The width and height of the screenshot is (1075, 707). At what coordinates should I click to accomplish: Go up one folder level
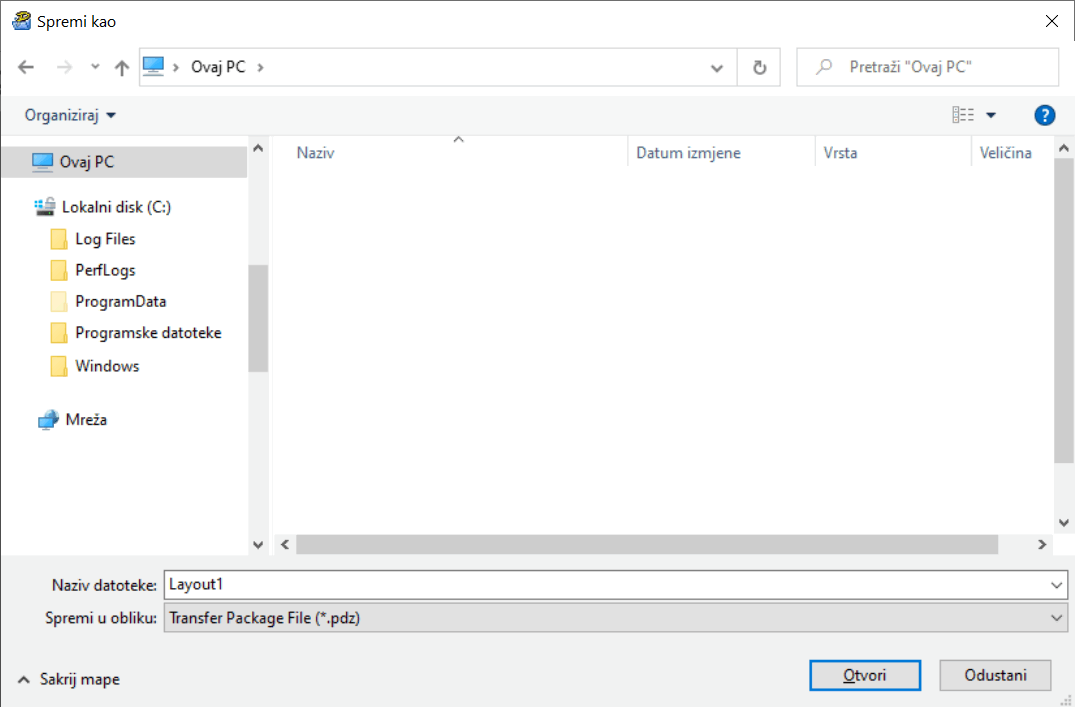122,67
